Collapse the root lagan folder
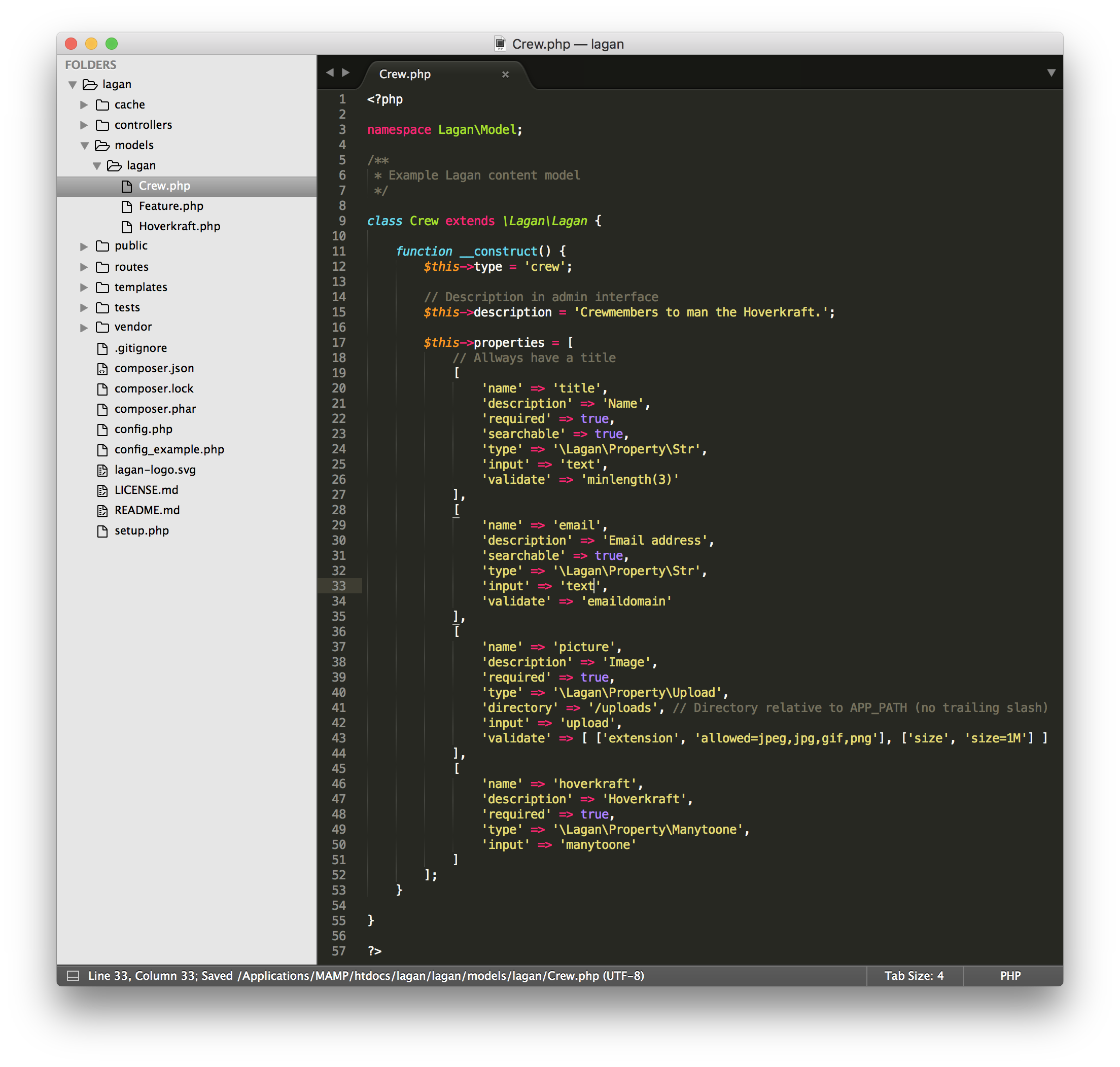 coord(72,85)
